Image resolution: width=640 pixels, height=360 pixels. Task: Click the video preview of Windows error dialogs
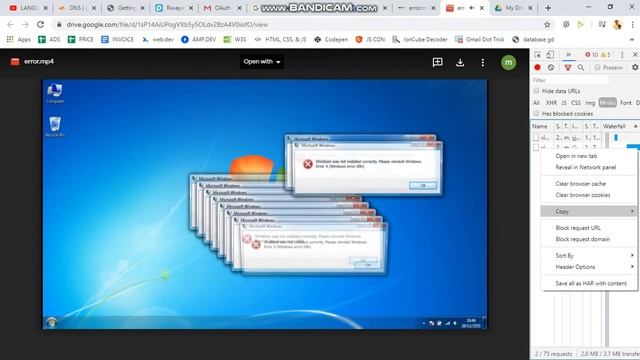coord(264,204)
